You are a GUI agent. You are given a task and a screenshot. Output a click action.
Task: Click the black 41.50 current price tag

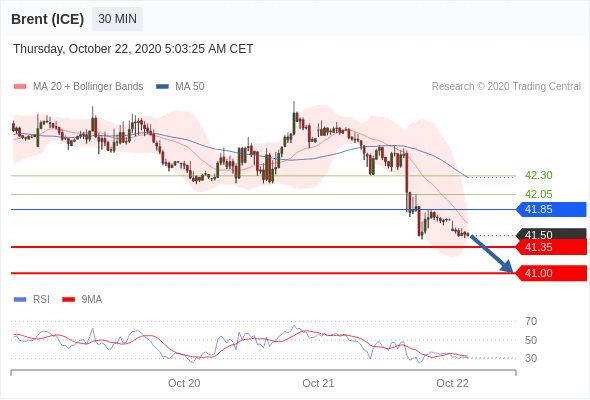(551, 234)
